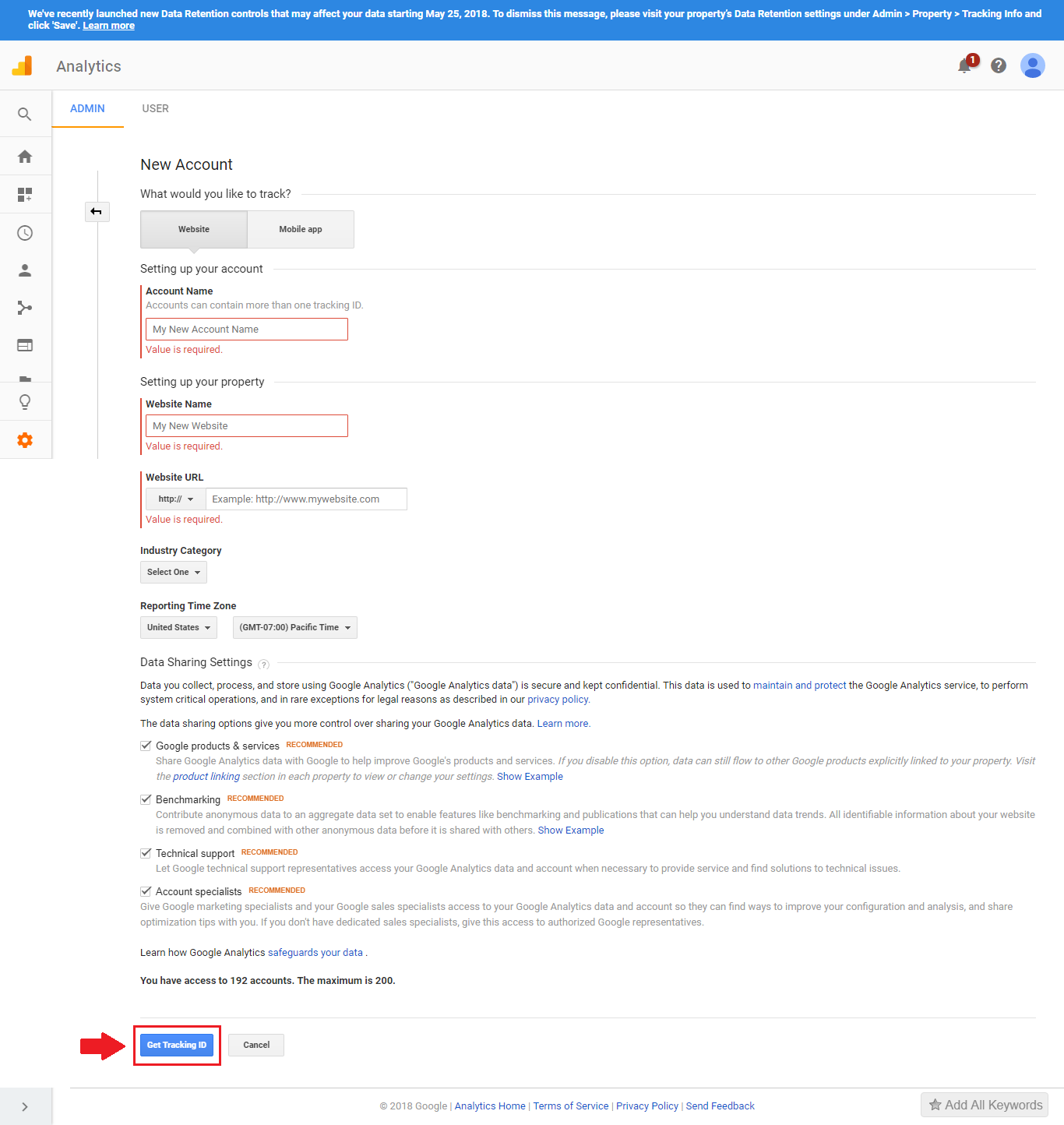This screenshot has height=1125, width=1064.
Task: Open Behavior icon in sidebar
Action: coord(25,345)
